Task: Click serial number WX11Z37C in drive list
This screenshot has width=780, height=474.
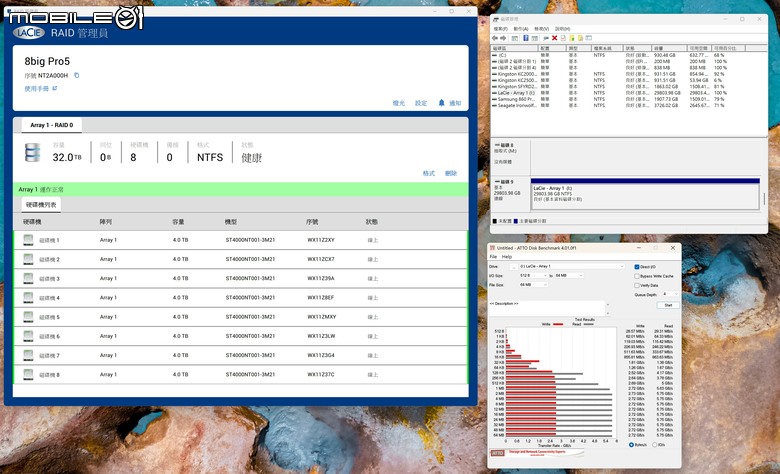Action: (321, 375)
